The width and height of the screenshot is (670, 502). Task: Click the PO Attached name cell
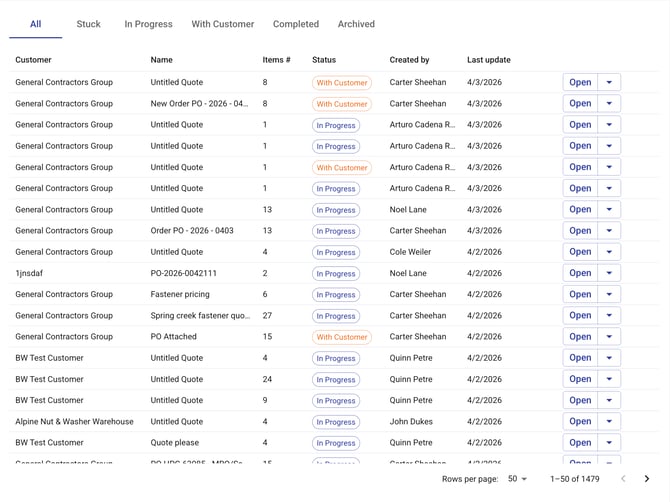(x=173, y=337)
